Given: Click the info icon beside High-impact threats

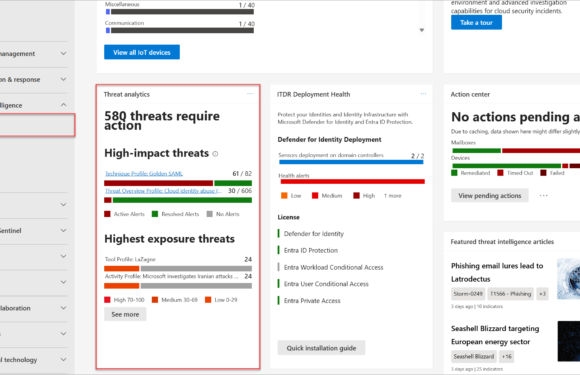Looking at the screenshot, I should click(215, 154).
